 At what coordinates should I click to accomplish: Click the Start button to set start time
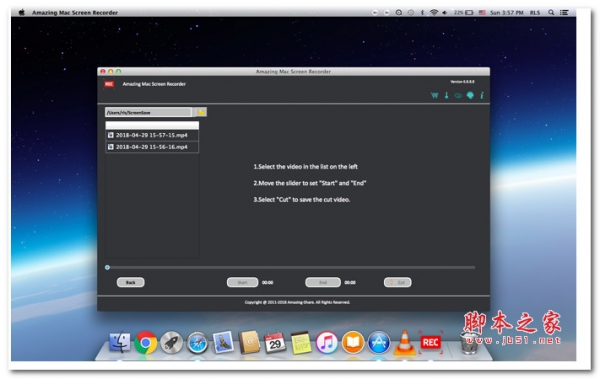242,283
